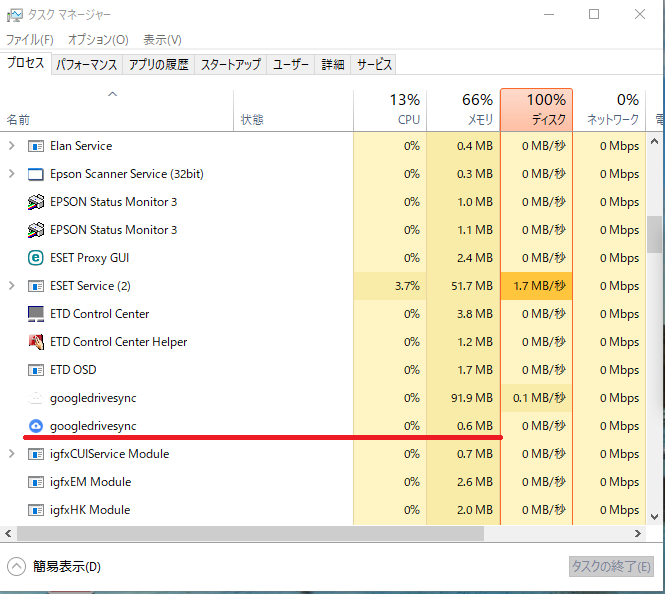
Task: Click the タスクの終了(E) button
Action: pos(611,566)
